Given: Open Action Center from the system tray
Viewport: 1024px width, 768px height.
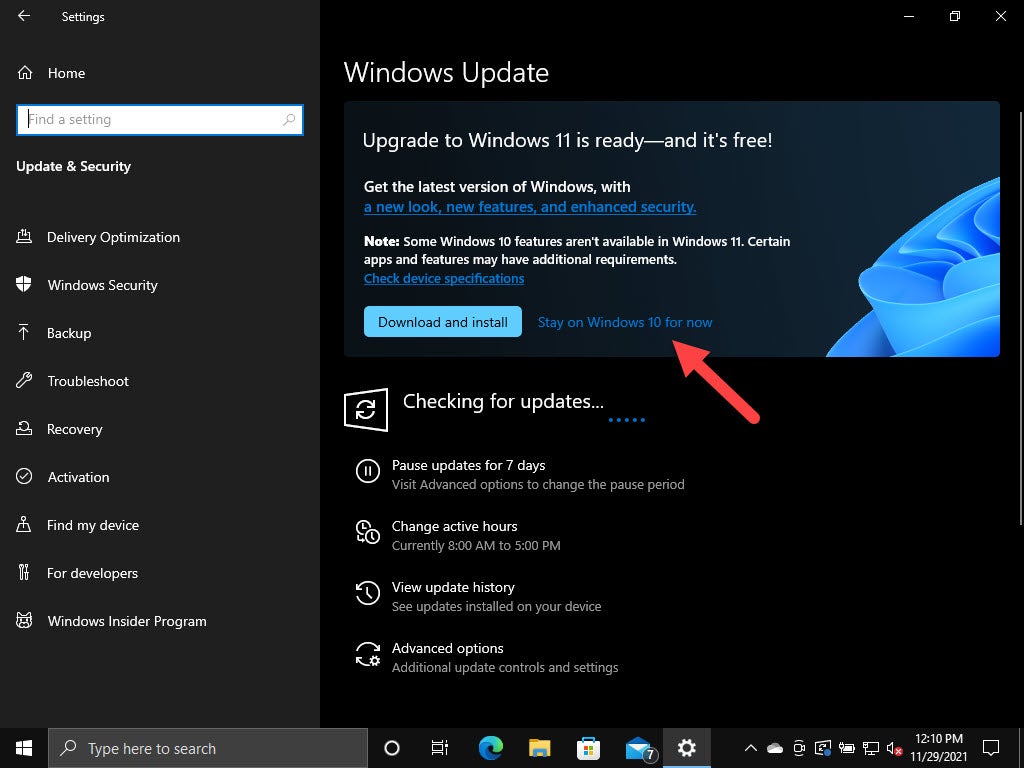Looking at the screenshot, I should (990, 748).
